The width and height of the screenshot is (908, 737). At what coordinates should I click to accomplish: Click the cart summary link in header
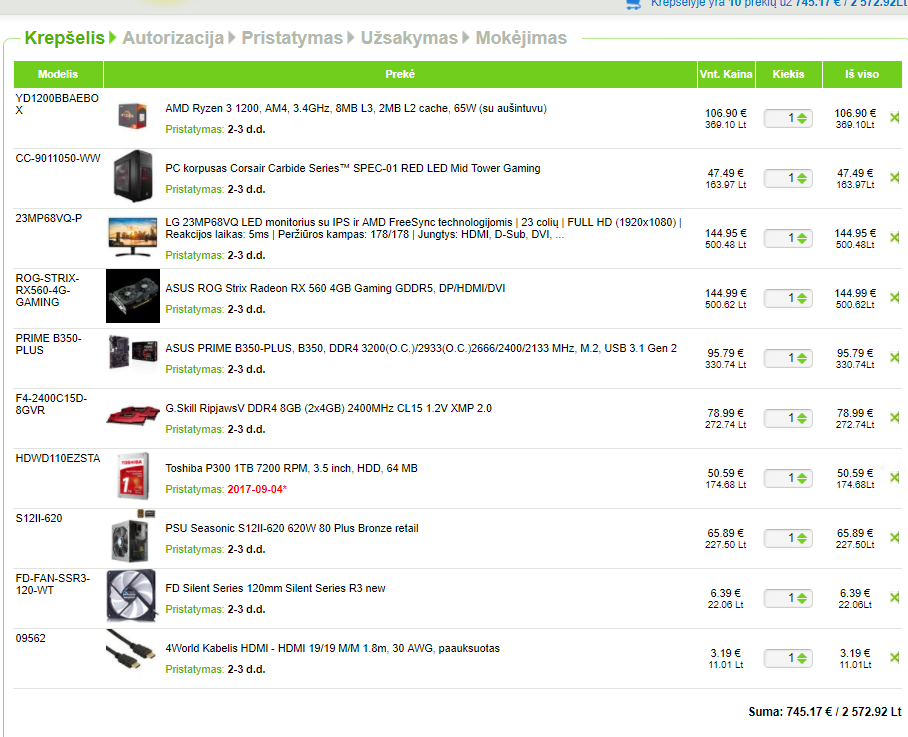[779, 3]
